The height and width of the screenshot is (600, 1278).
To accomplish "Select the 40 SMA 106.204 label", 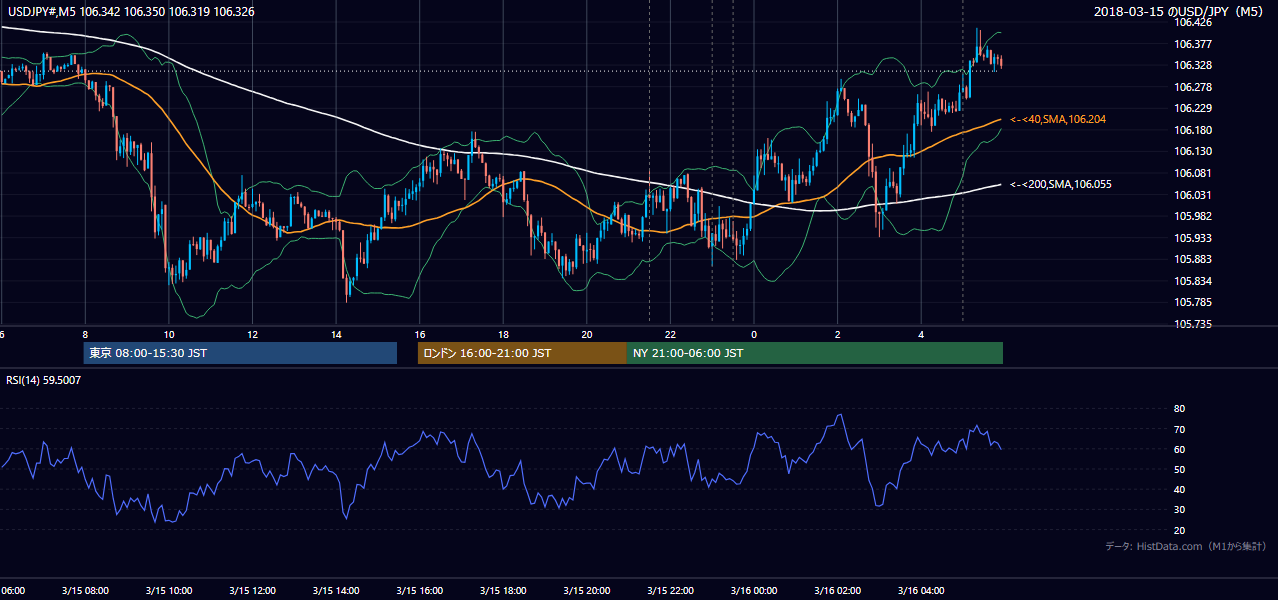I will [x=1058, y=119].
